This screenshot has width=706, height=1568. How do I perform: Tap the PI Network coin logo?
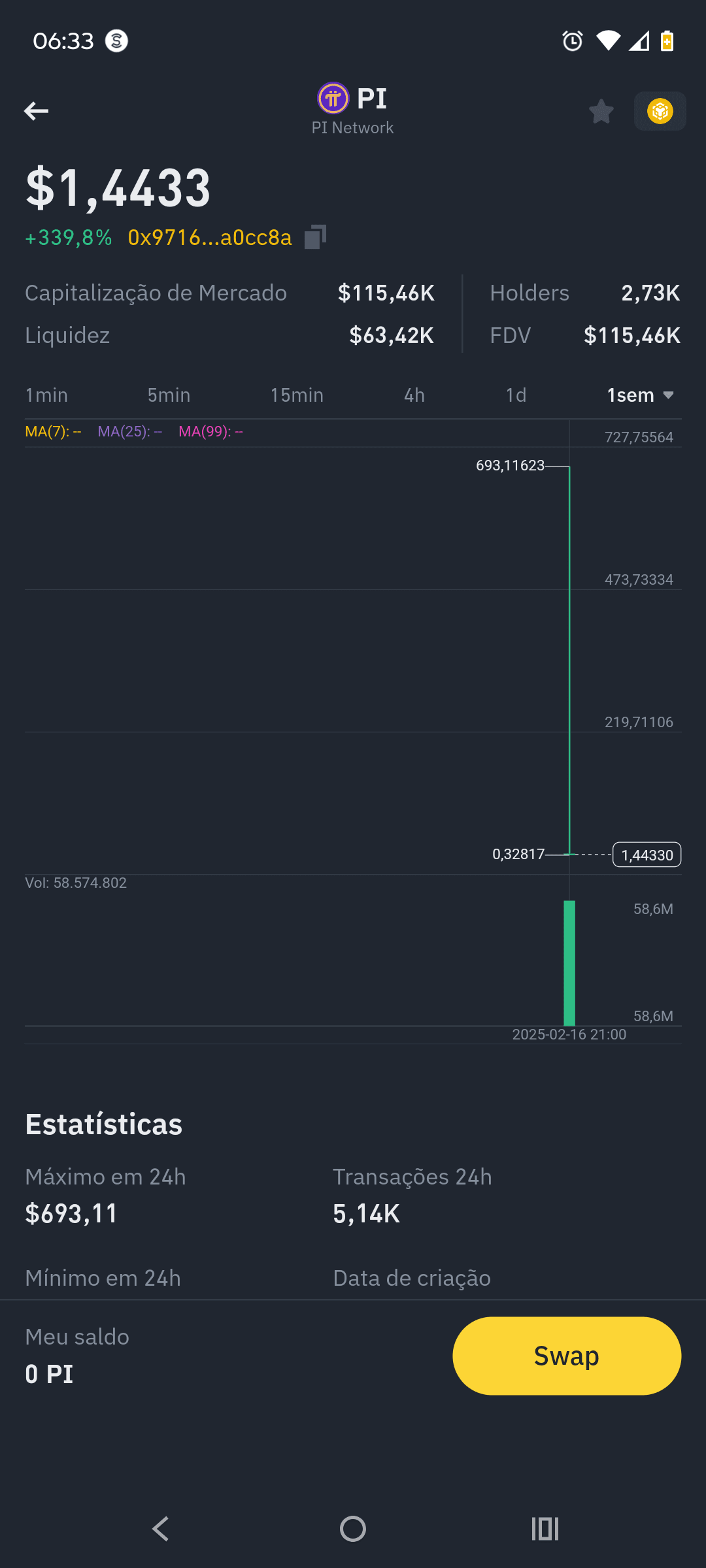[333, 99]
